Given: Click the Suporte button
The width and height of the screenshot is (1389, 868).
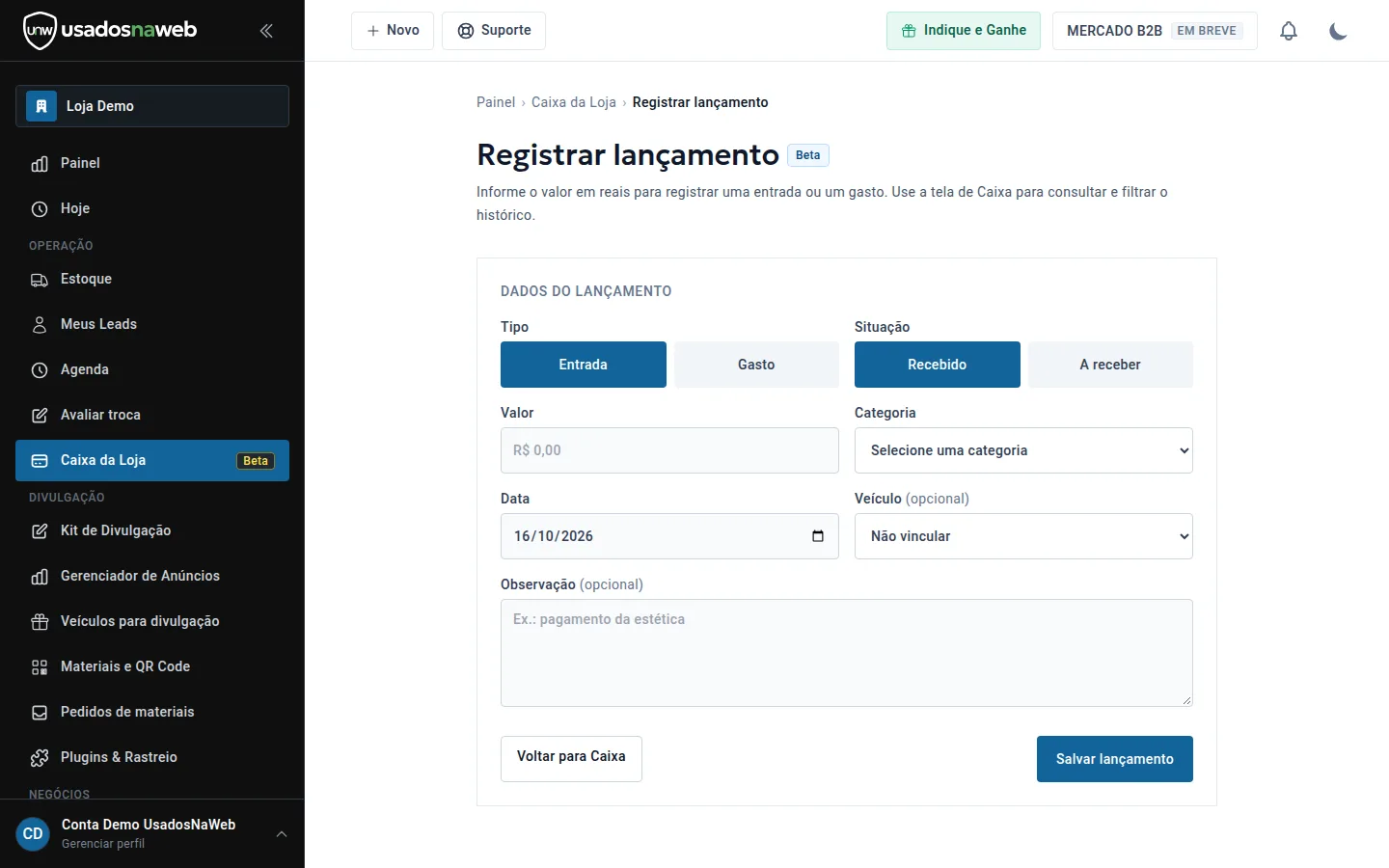Looking at the screenshot, I should pos(494,31).
